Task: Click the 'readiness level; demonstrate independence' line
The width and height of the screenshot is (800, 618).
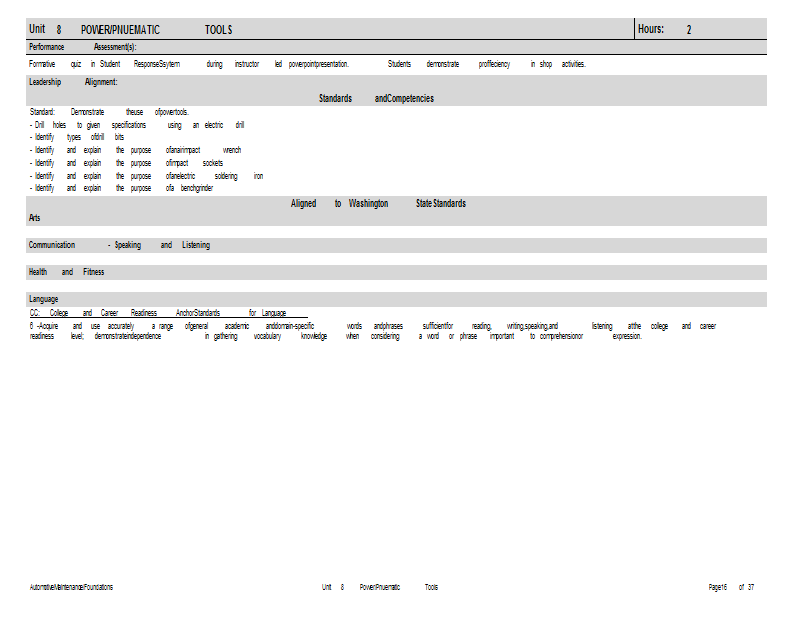Action: pos(336,336)
